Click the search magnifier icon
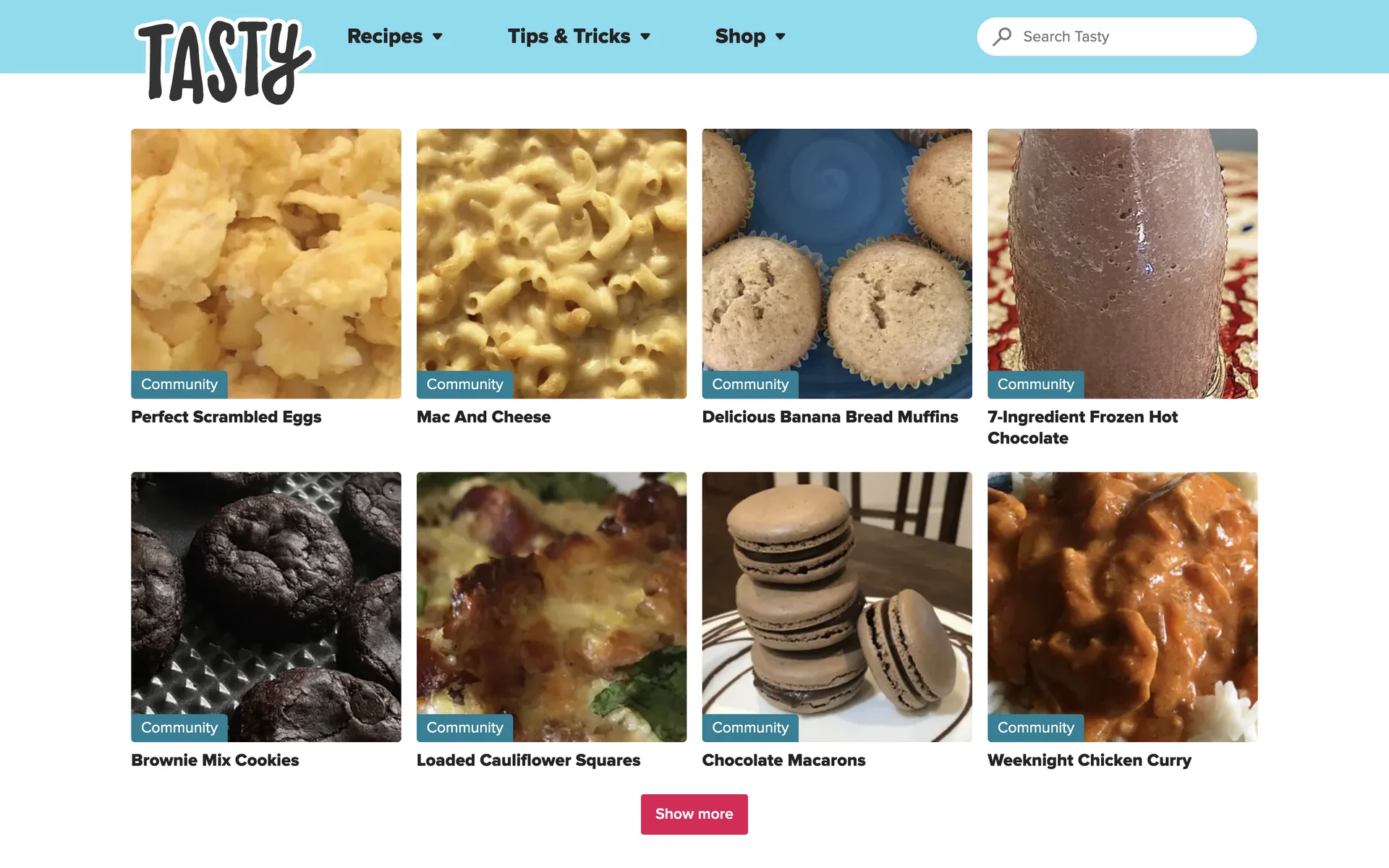Screen dimensions: 1389x868 pos(1002,36)
